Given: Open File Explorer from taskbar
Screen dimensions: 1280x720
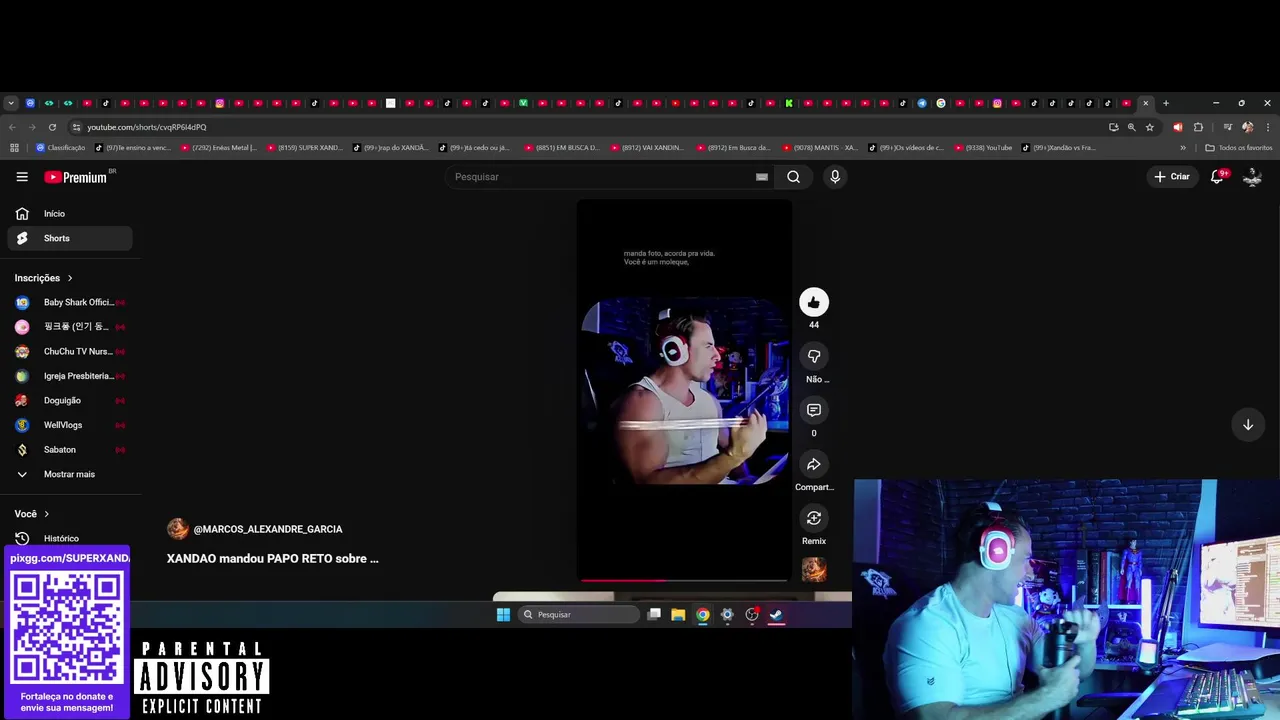Looking at the screenshot, I should 678,615.
